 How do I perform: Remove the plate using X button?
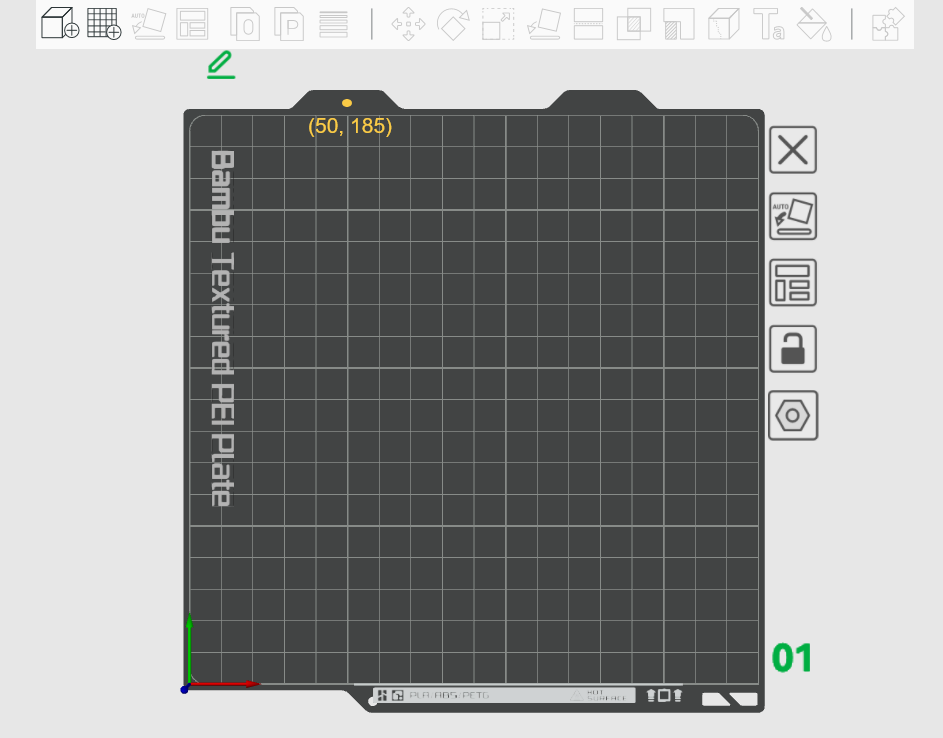tap(793, 150)
